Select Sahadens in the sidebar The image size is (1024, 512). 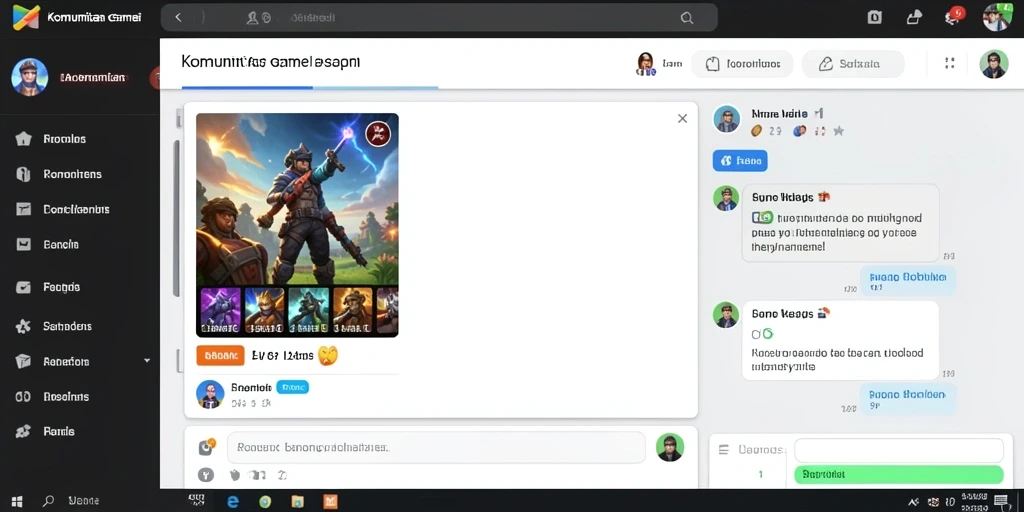tap(67, 326)
